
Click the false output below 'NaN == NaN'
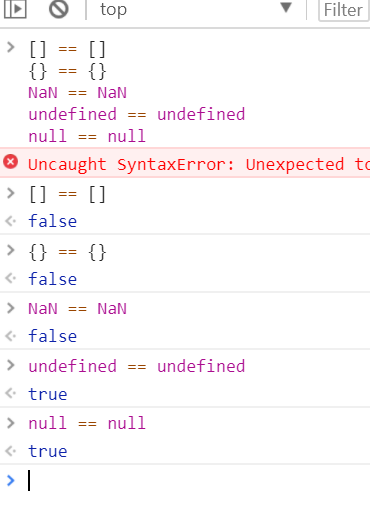pos(53,336)
